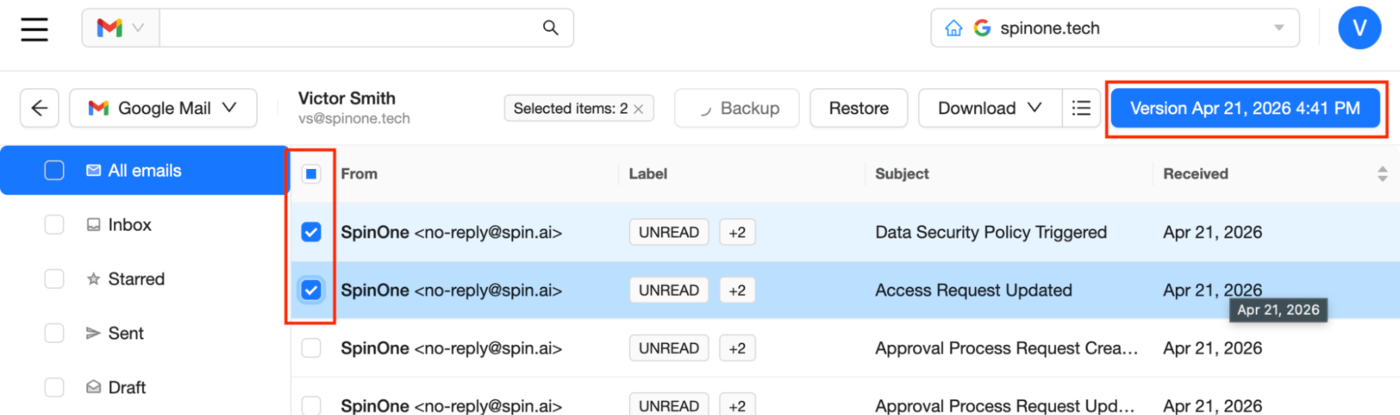Viewport: 1400px width, 415px height.
Task: Go back with the left arrow button
Action: coord(39,108)
